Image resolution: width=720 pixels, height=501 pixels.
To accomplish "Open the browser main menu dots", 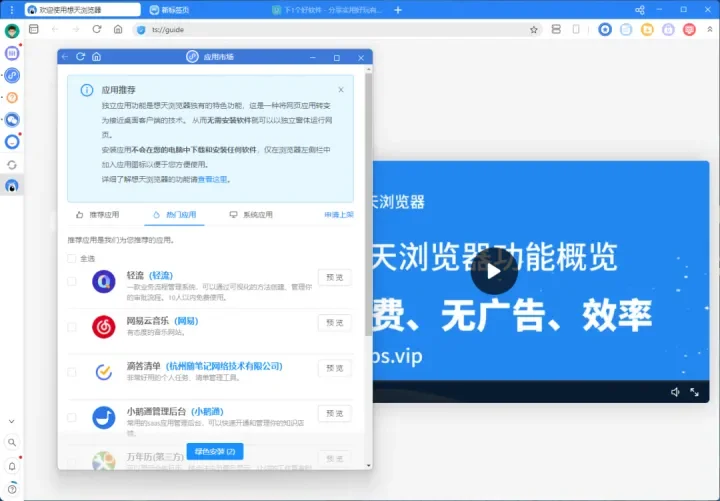I will (12, 10).
